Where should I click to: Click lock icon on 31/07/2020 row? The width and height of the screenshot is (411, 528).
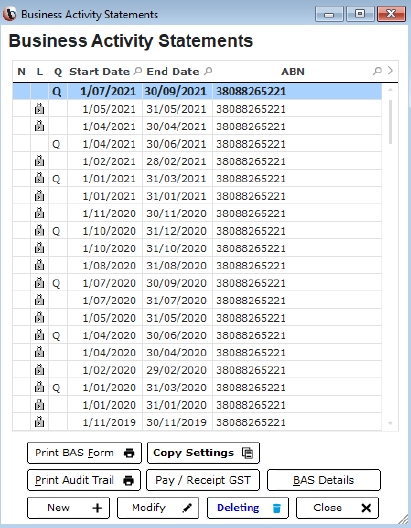pyautogui.click(x=39, y=300)
